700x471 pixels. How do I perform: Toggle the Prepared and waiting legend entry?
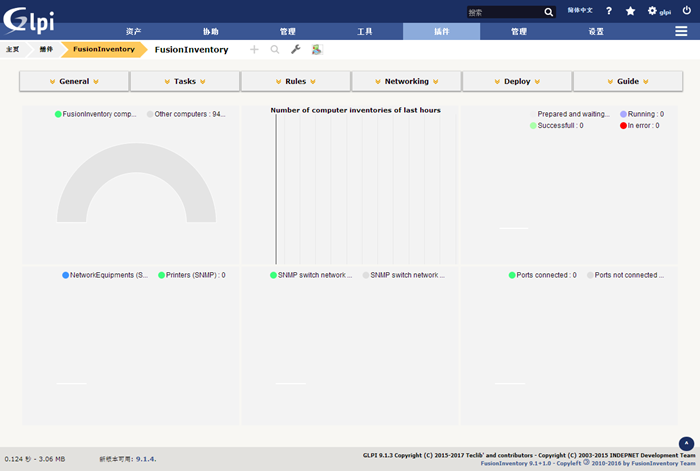pyautogui.click(x=570, y=114)
